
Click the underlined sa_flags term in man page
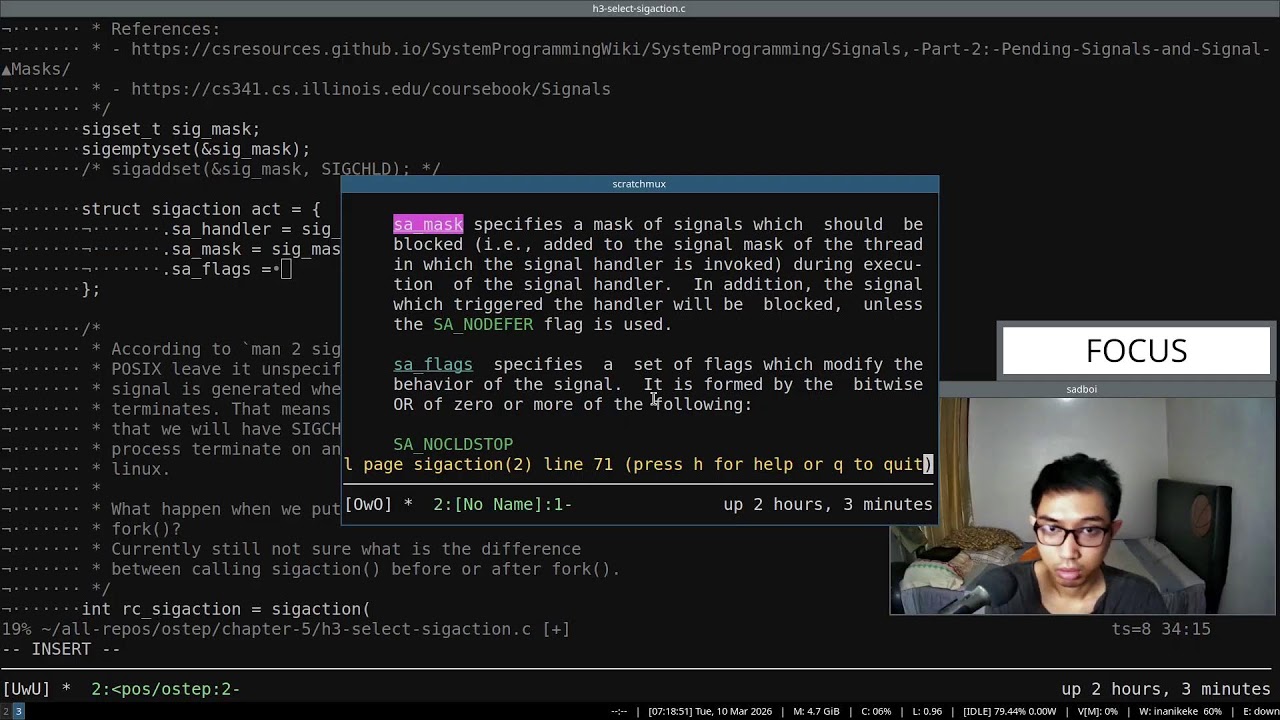433,365
